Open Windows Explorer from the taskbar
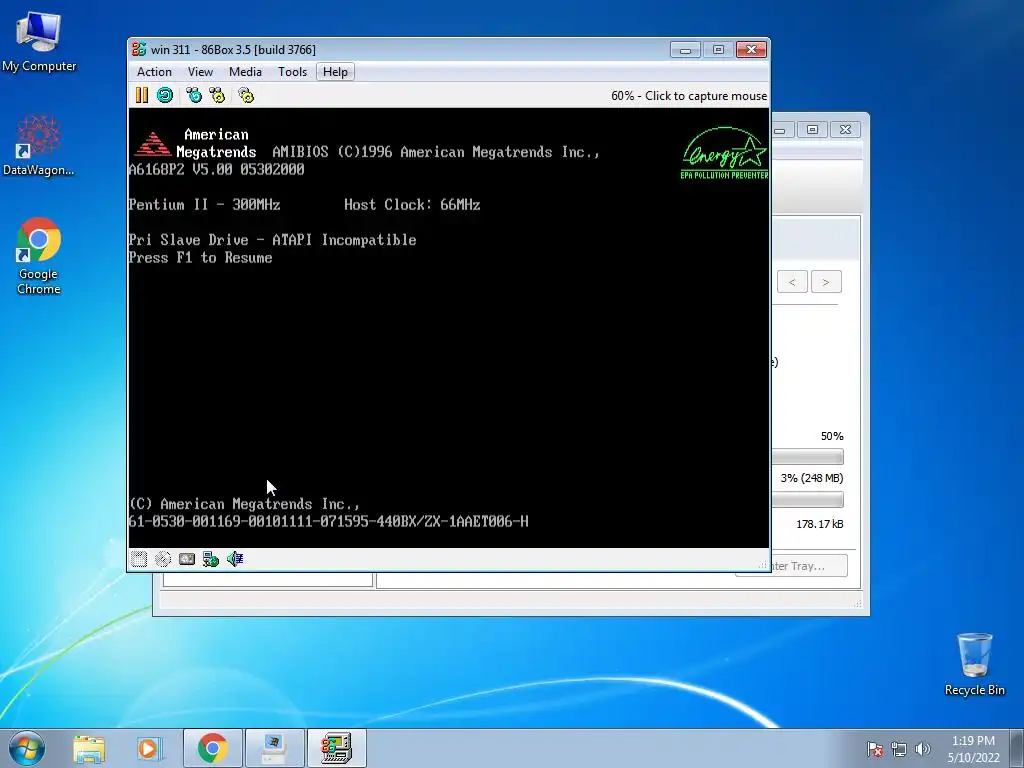This screenshot has height=768, width=1024. pos(89,748)
